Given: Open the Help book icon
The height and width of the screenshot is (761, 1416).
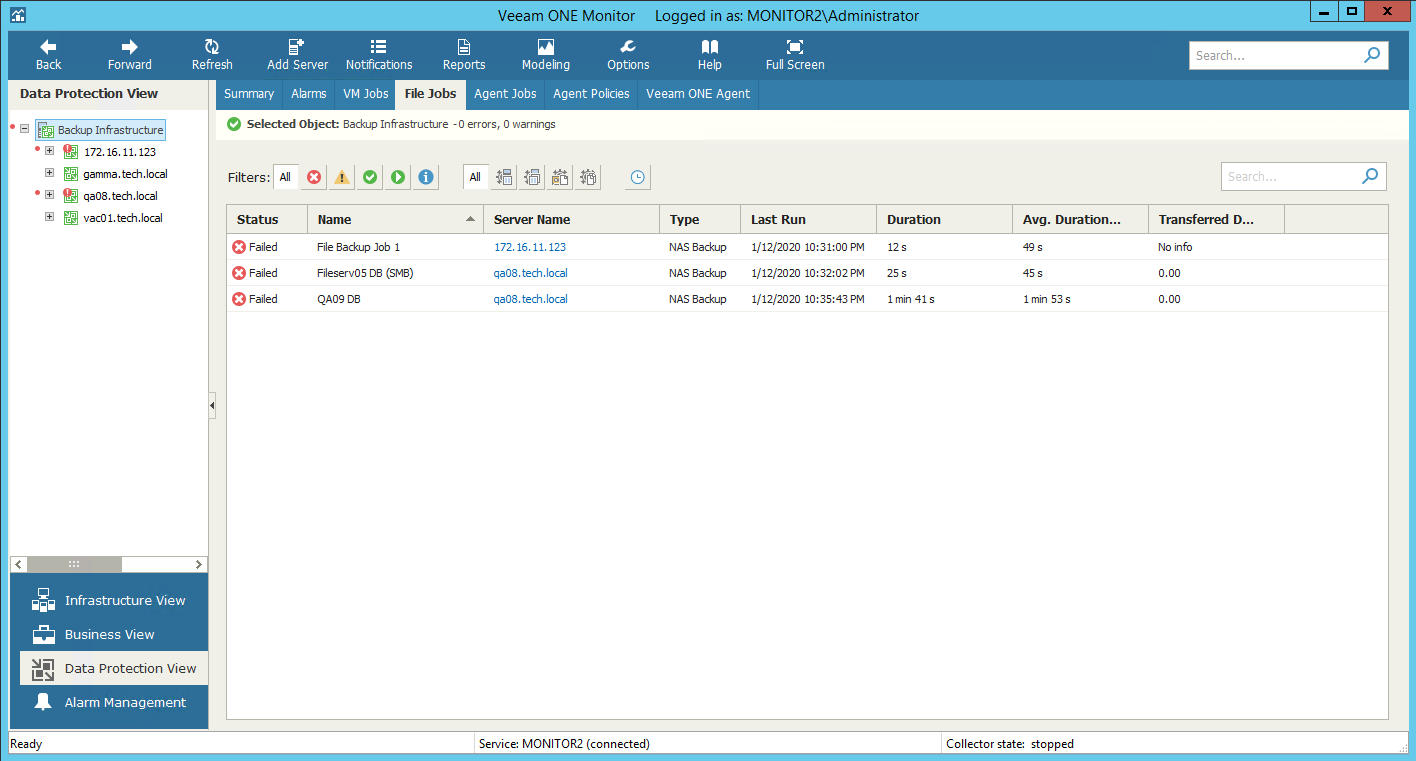Looking at the screenshot, I should (710, 55).
